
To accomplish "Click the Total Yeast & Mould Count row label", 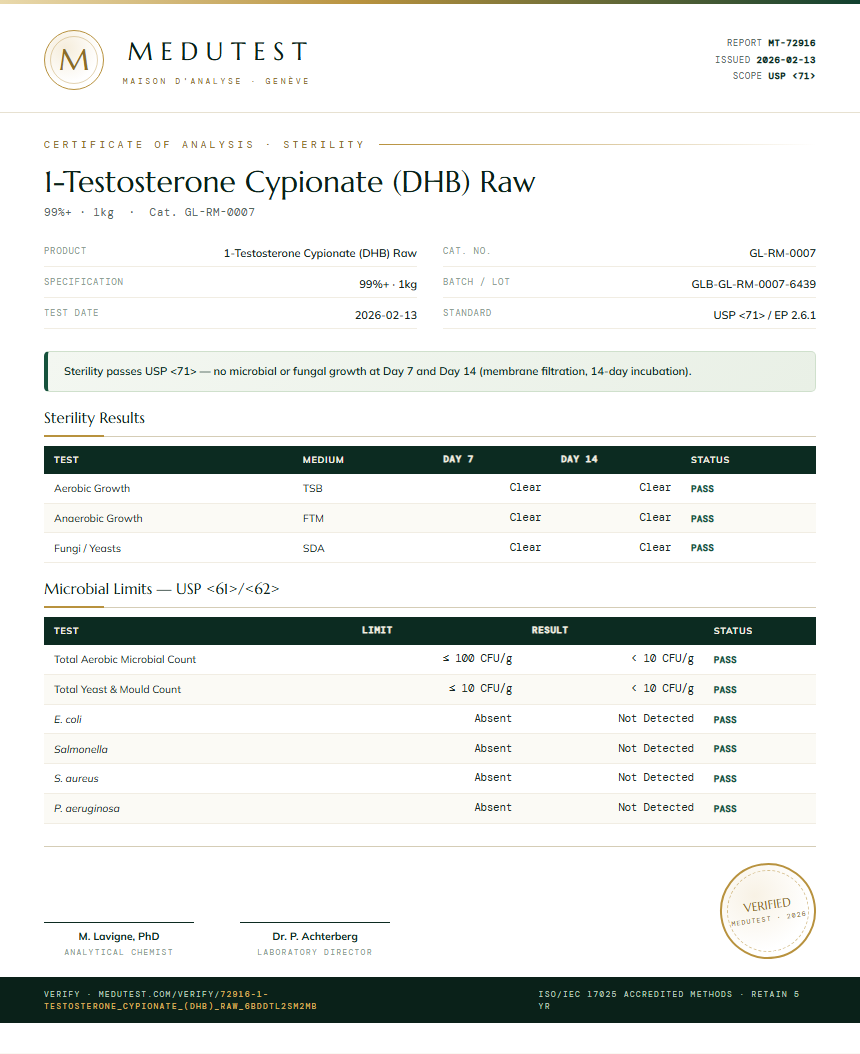I will pyautogui.click(x=118, y=690).
